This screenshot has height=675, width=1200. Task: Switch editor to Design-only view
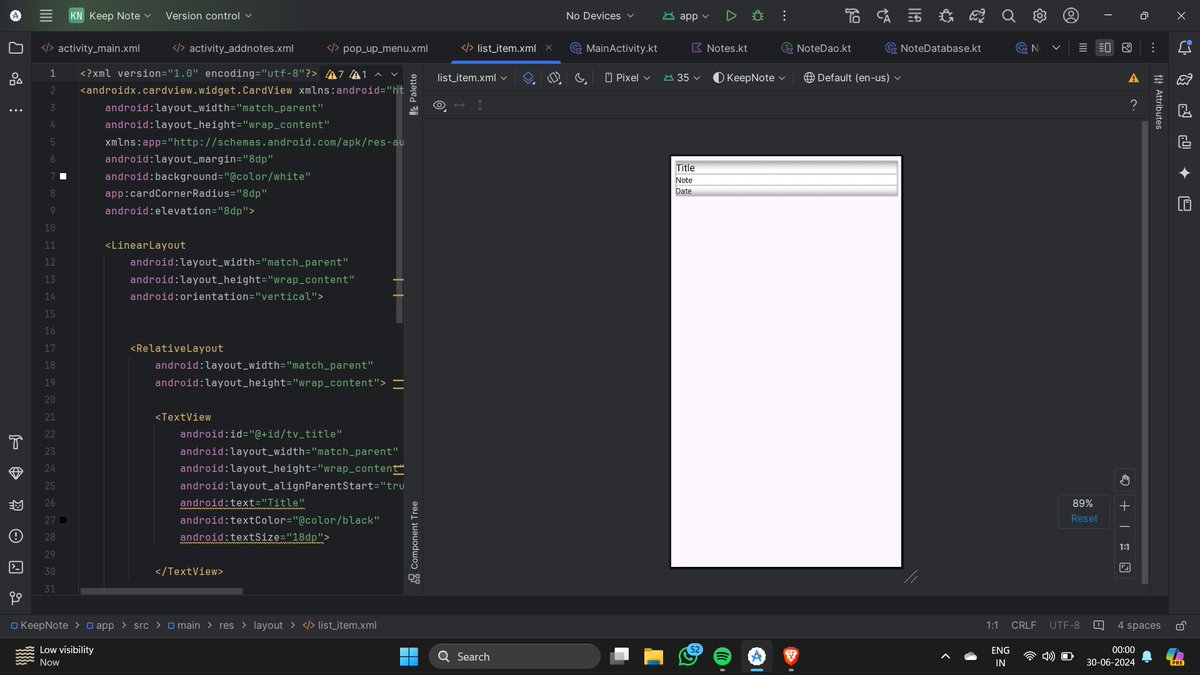[1127, 47]
